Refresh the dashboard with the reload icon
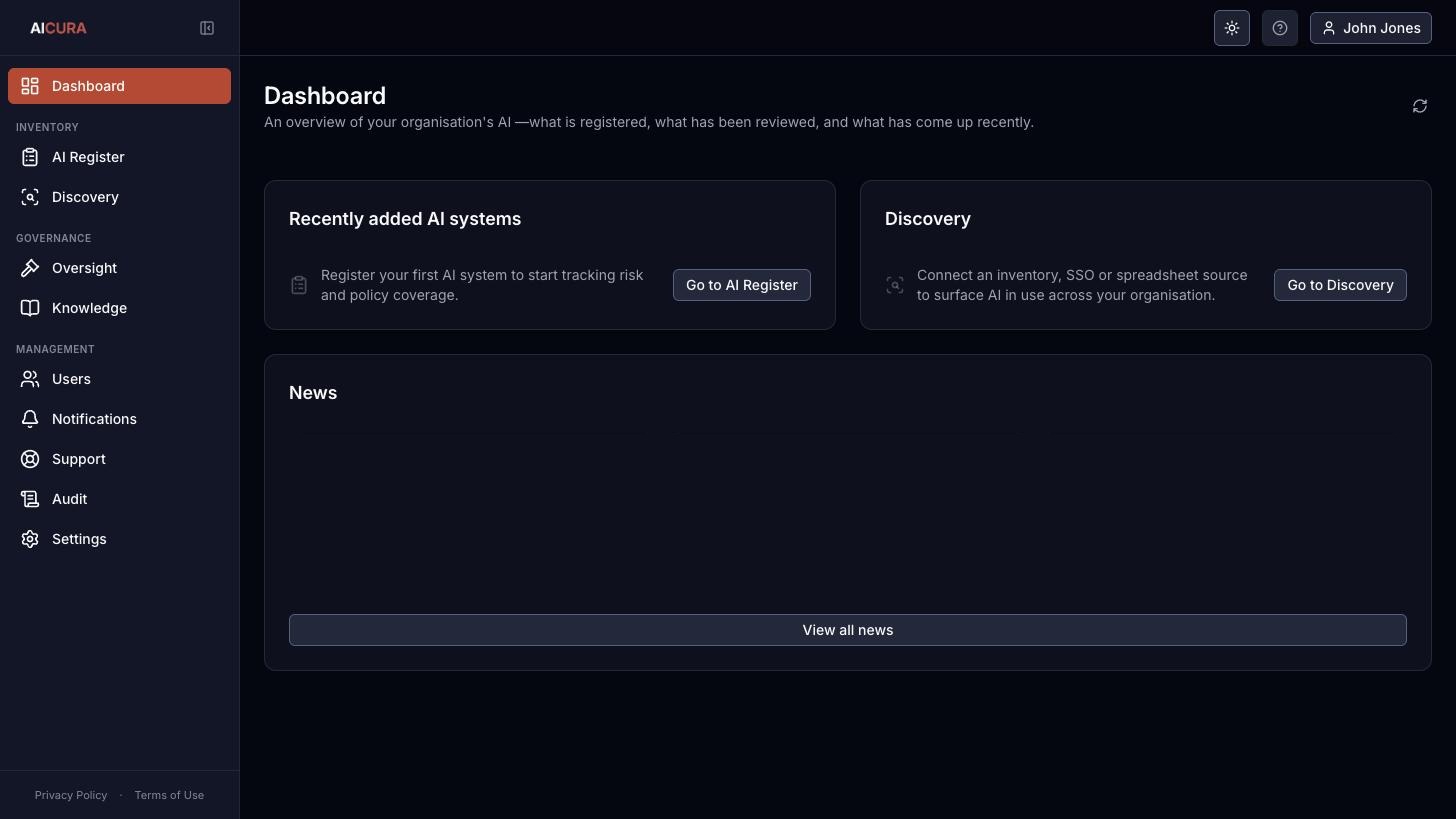 (1420, 106)
